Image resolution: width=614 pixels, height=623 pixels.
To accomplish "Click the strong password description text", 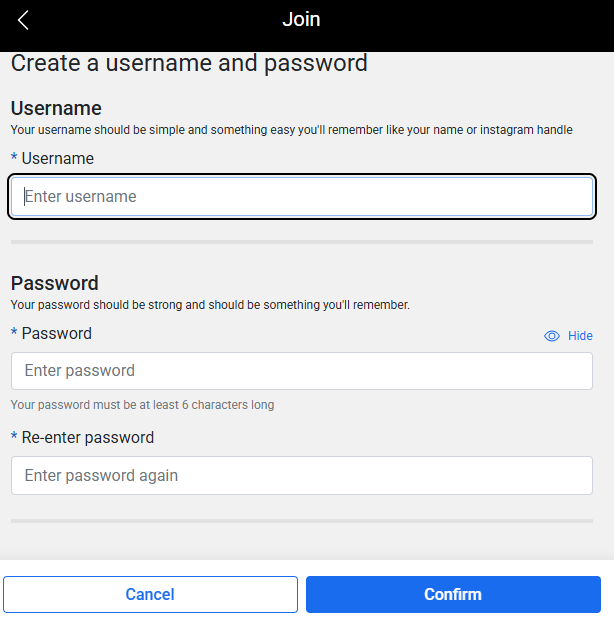I will 210,305.
